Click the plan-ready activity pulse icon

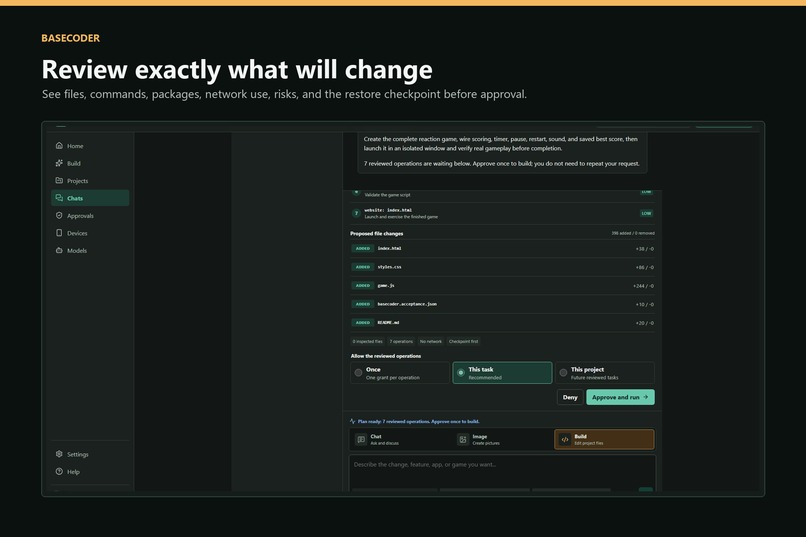pyautogui.click(x=353, y=421)
